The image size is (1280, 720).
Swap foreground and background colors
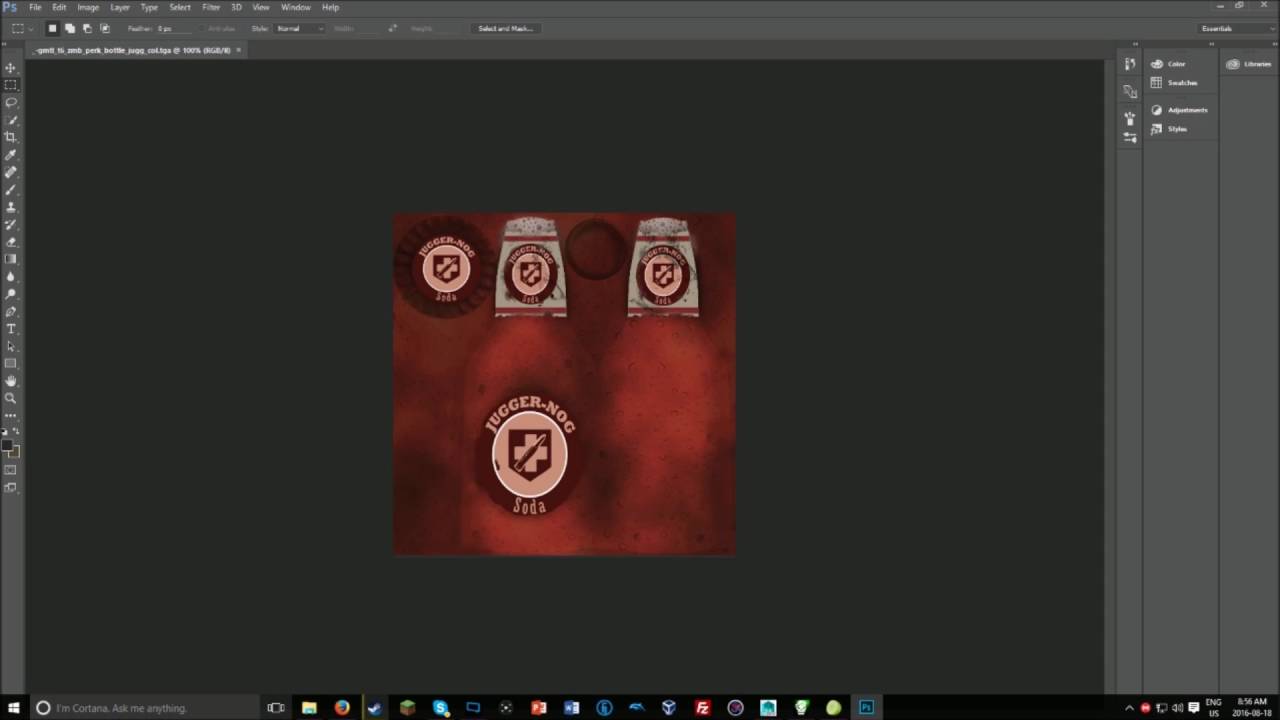pyautogui.click(x=16, y=431)
